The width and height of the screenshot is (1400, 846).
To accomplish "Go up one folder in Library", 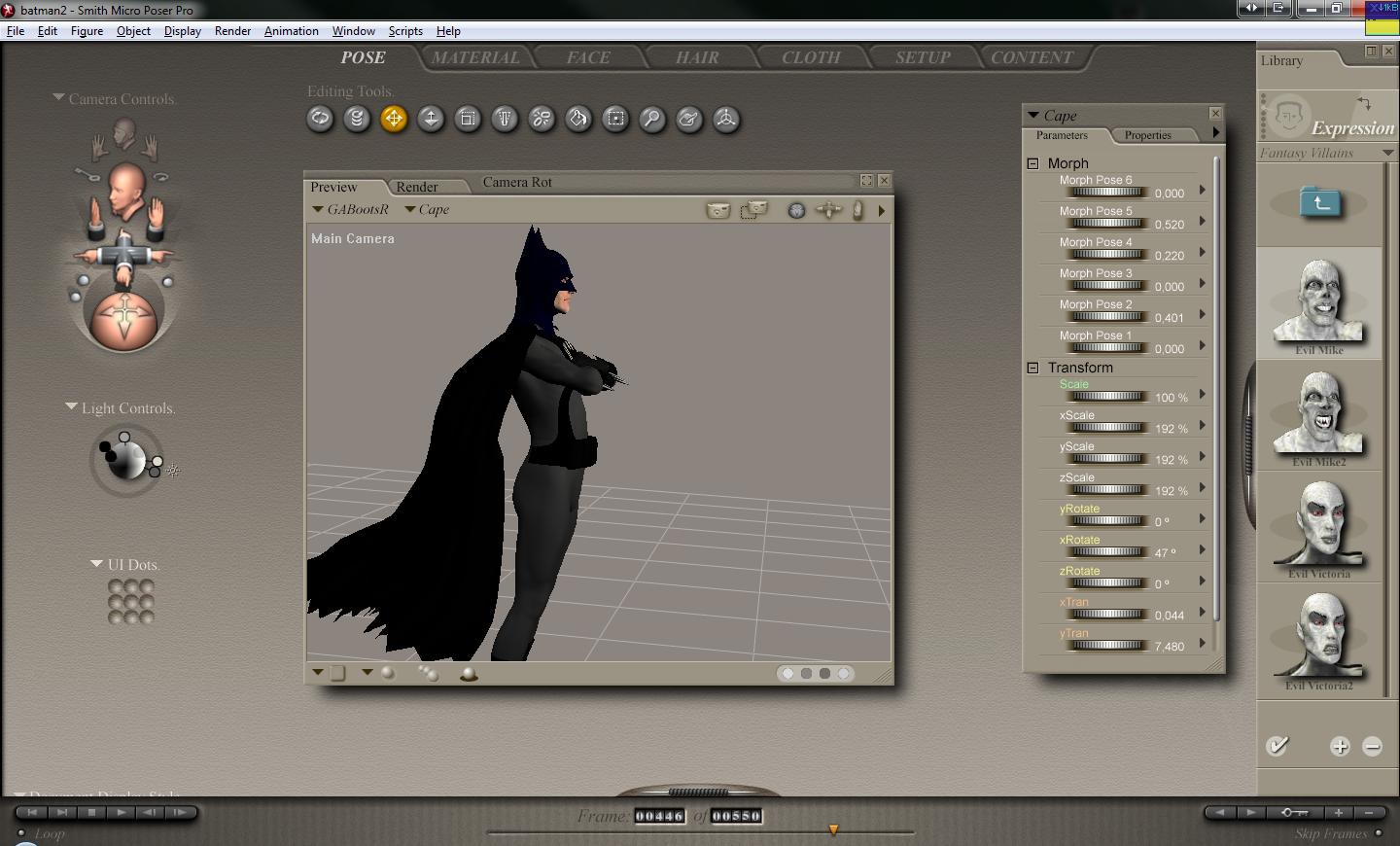I will point(1320,202).
